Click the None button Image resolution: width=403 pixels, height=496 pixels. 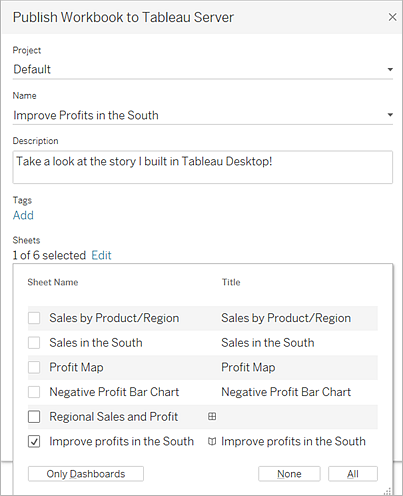(289, 474)
